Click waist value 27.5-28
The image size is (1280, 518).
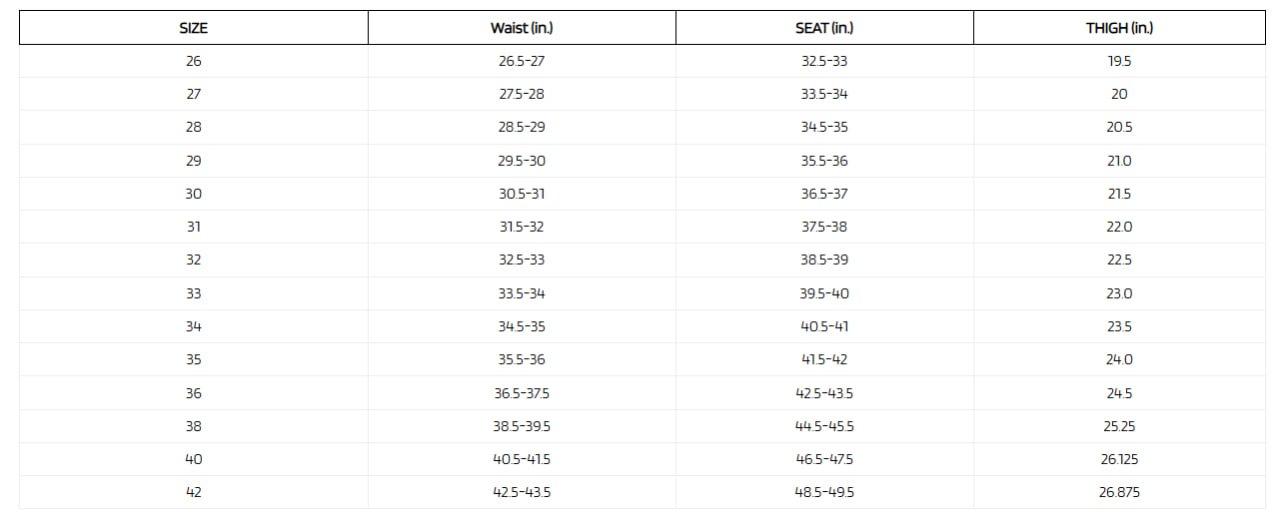(x=522, y=94)
